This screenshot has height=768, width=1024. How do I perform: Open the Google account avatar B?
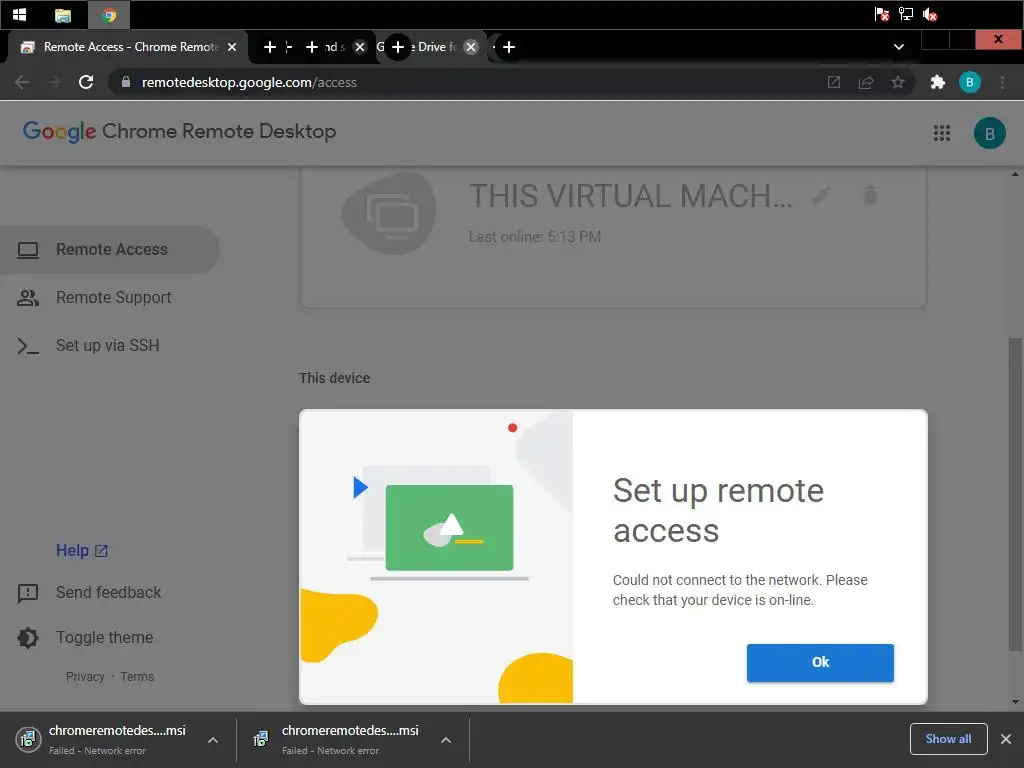point(989,133)
